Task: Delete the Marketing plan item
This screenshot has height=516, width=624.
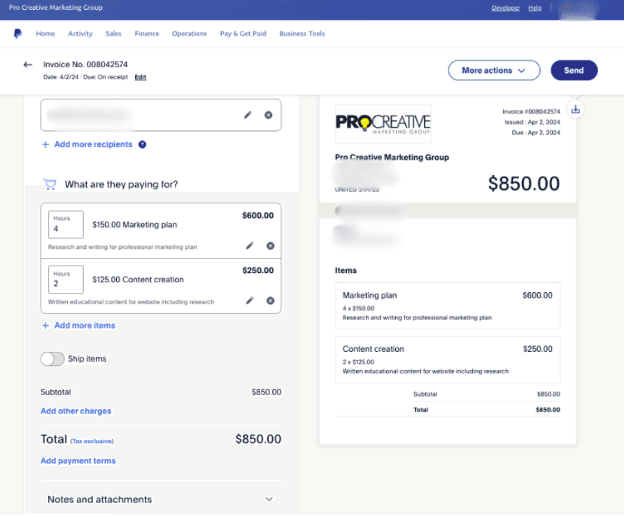Action: pos(270,245)
